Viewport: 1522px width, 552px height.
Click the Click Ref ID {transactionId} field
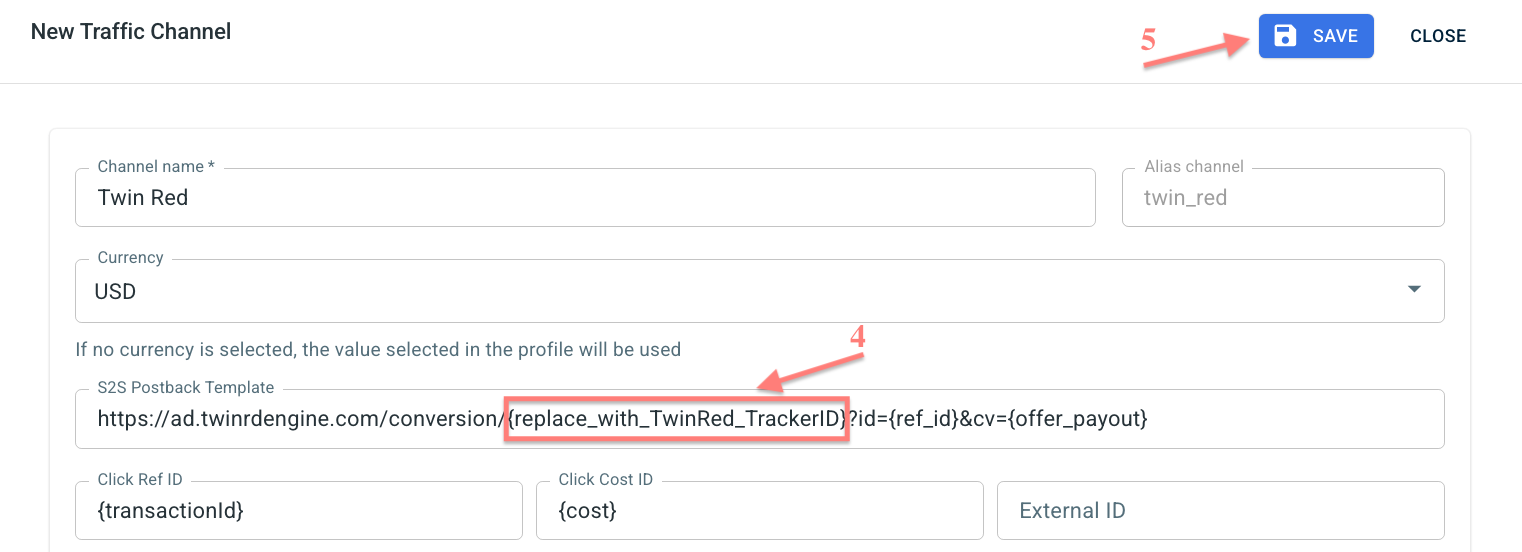[299, 510]
